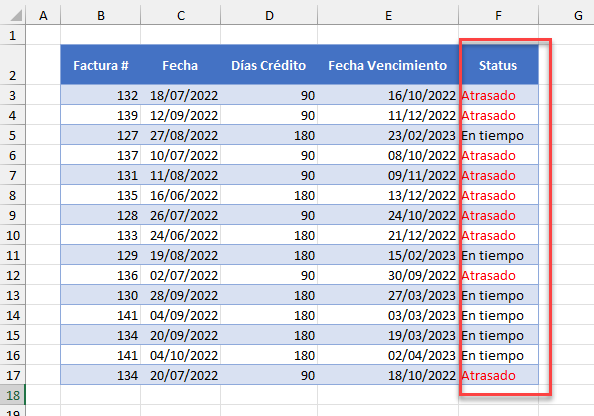Viewport: 594px width, 416px height.
Task: Select date cell 04/10/2022
Action: (181, 355)
